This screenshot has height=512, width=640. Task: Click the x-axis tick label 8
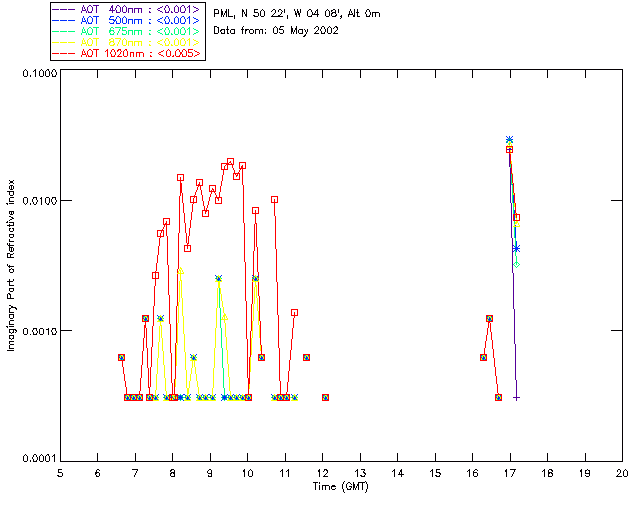coord(173,473)
